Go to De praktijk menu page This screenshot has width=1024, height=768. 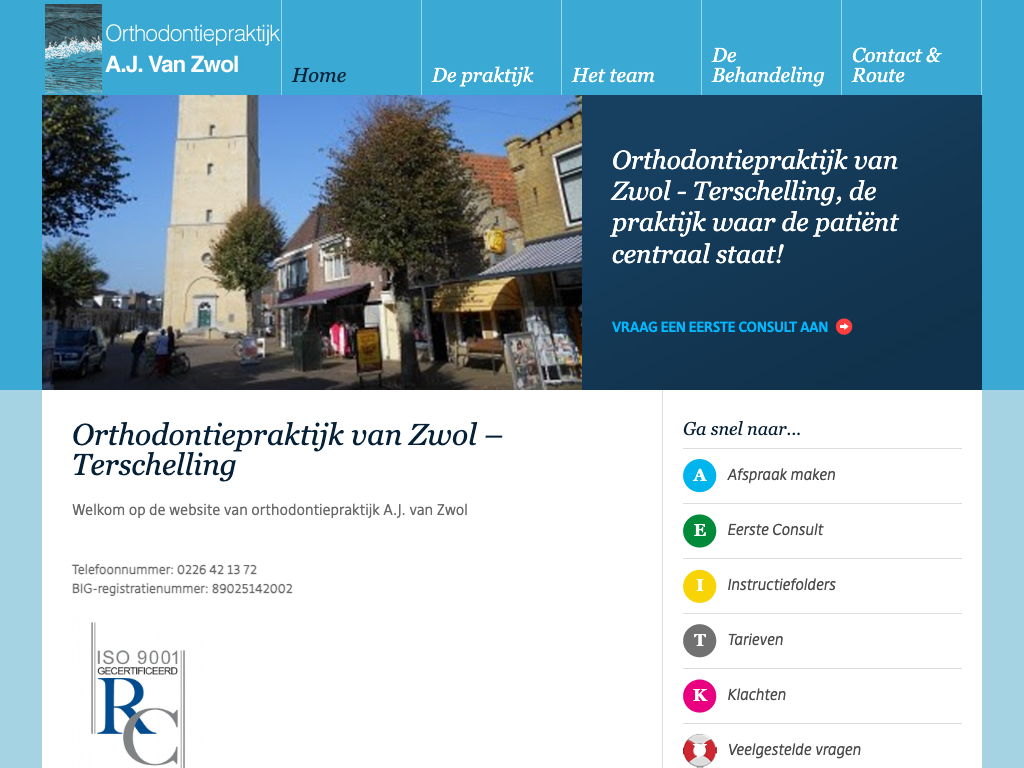click(x=482, y=76)
